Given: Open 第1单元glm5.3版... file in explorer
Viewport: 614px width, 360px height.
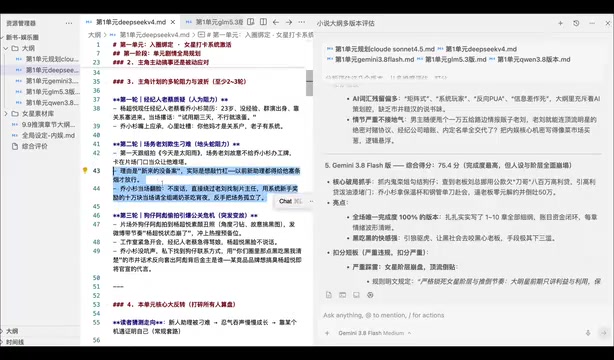Looking at the screenshot, I should click(52, 92).
